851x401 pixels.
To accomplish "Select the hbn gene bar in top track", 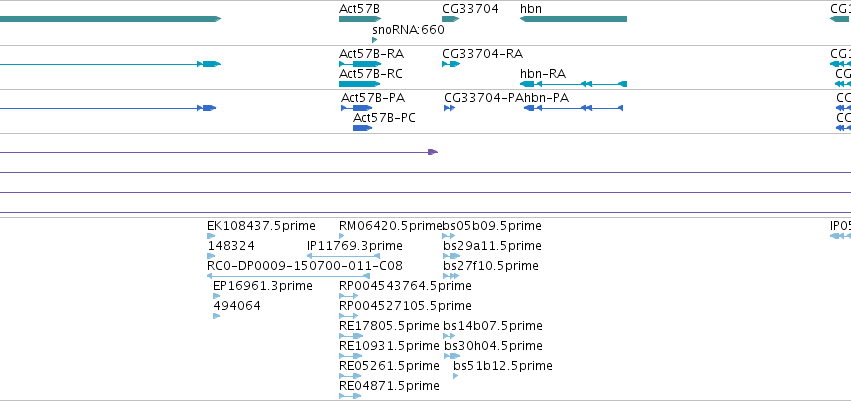I will pyautogui.click(x=573, y=19).
